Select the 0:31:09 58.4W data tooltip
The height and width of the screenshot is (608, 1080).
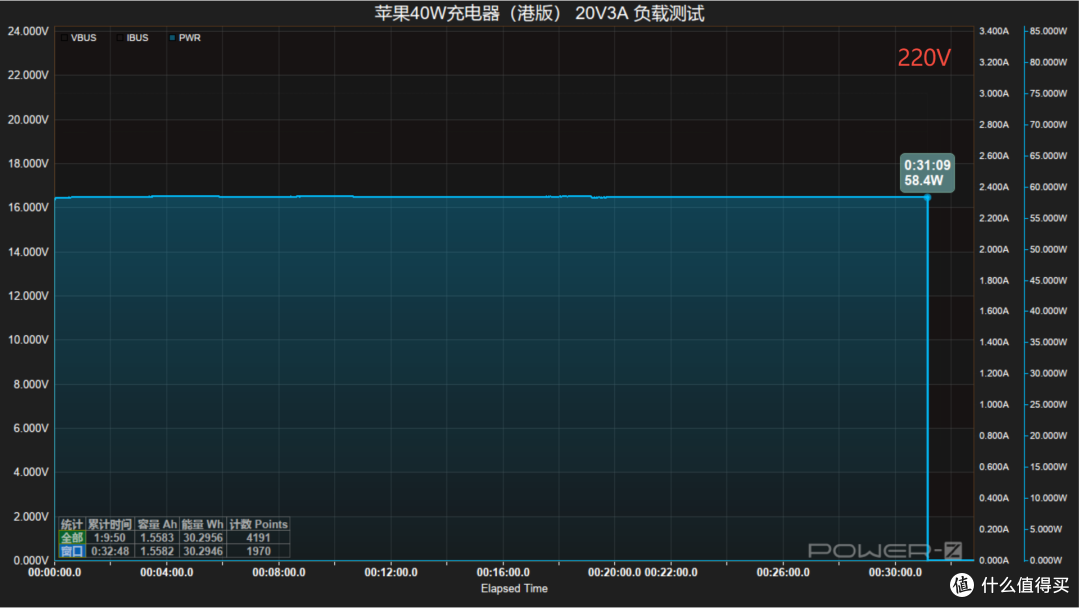[x=927, y=173]
